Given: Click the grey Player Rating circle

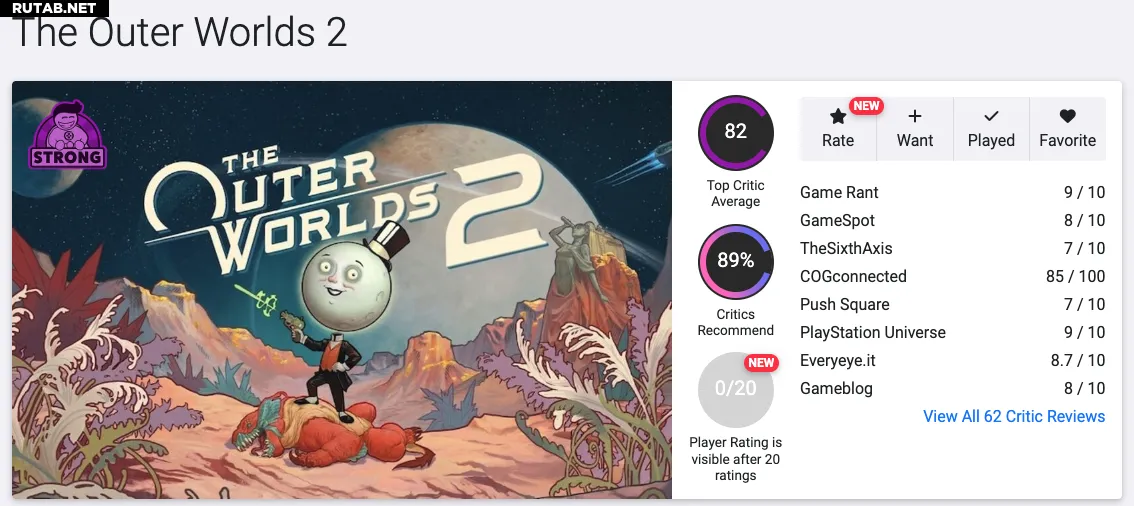Looking at the screenshot, I should 736,389.
